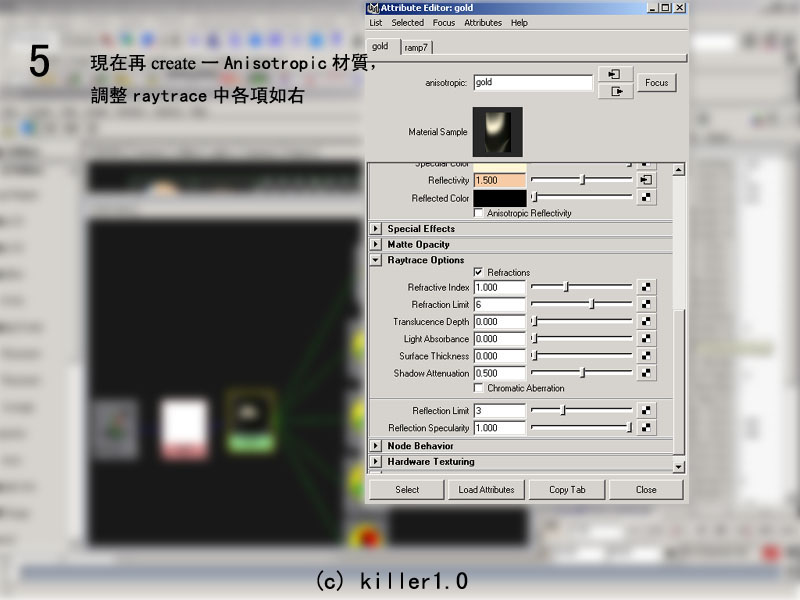Viewport: 800px width, 600px height.
Task: Expand the Hardware Texturing section
Action: pos(376,462)
